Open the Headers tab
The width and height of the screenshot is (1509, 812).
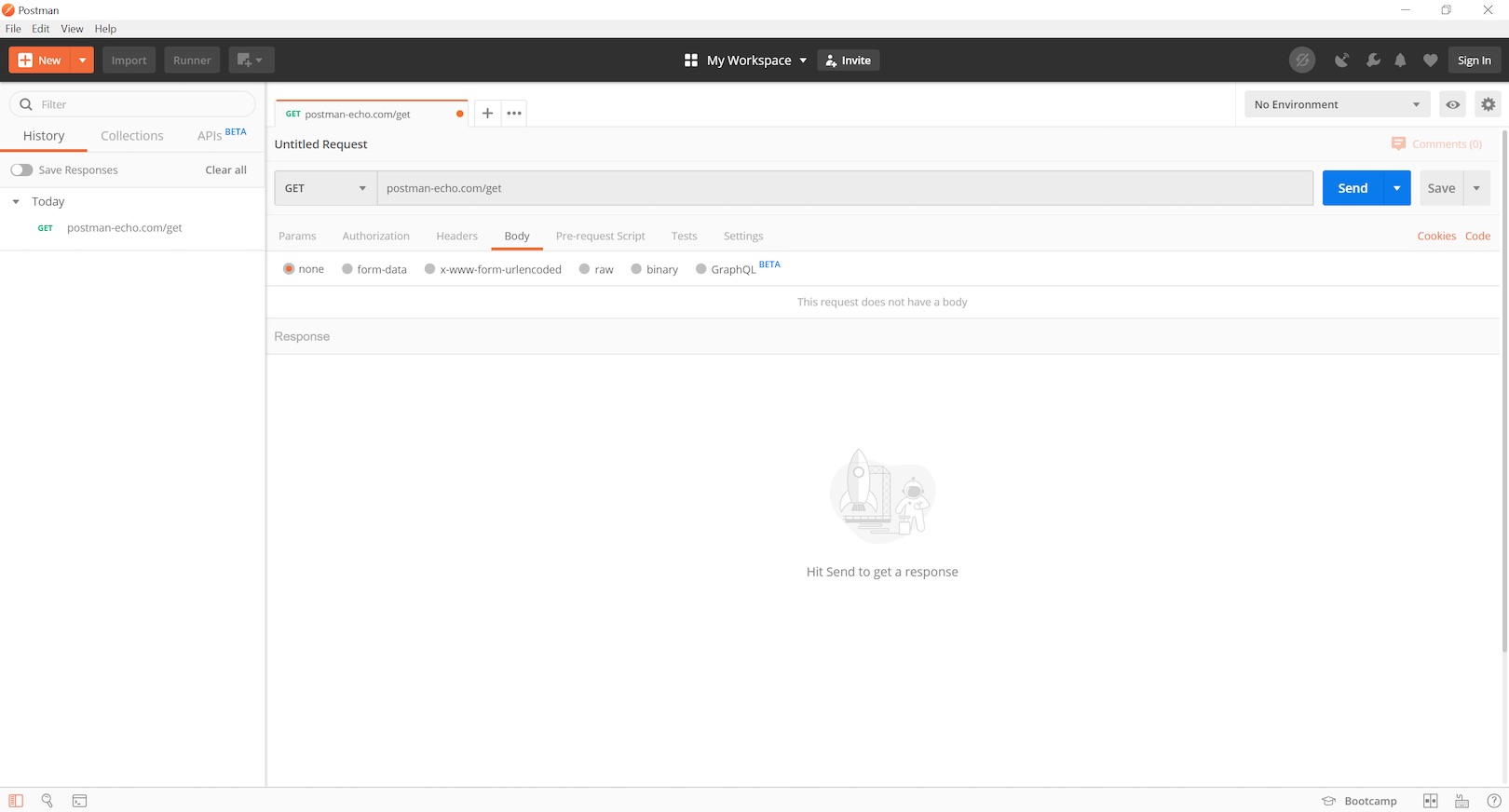456,237
